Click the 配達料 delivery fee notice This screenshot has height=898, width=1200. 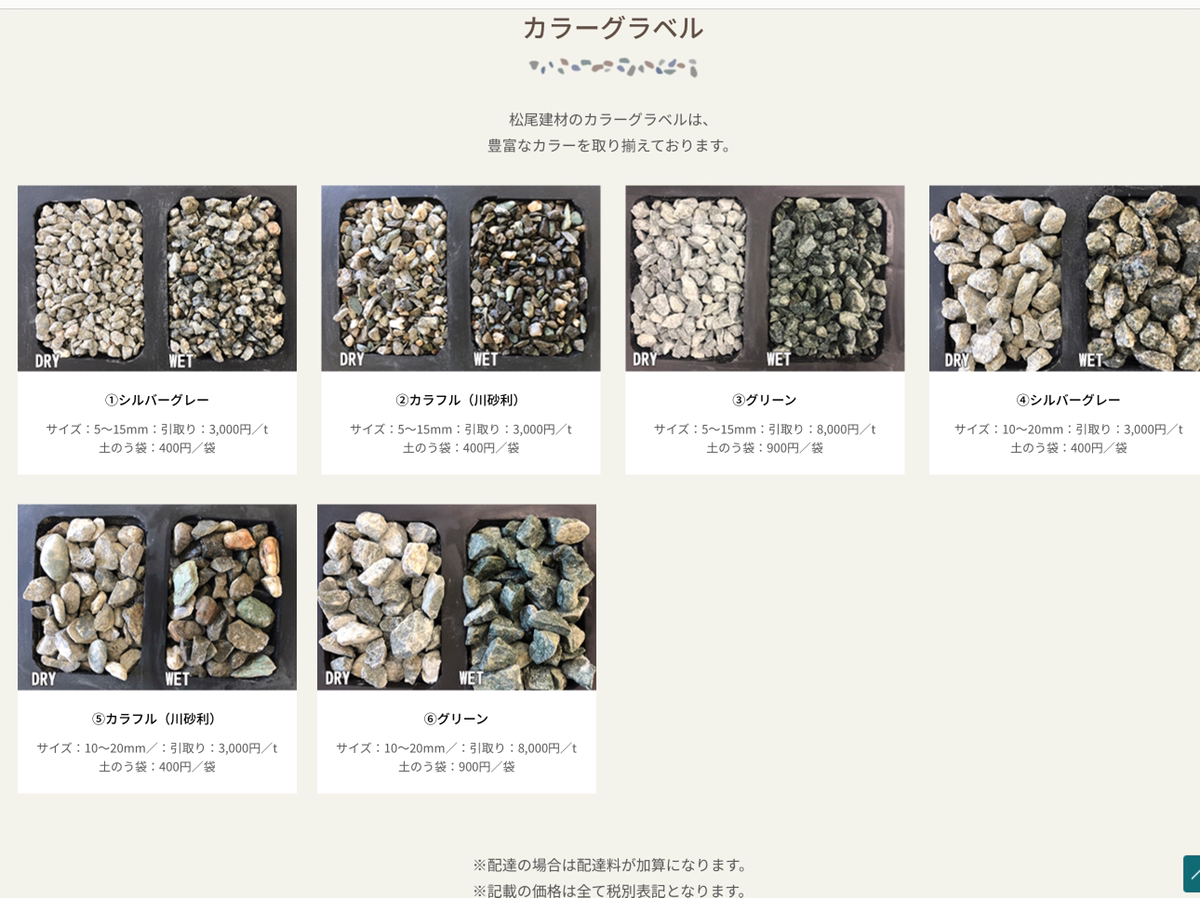click(611, 865)
